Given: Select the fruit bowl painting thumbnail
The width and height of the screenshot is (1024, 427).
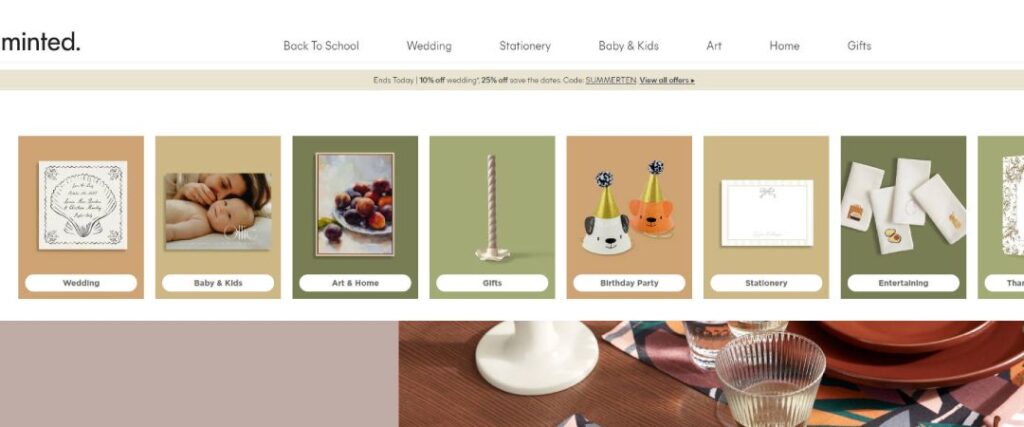Looking at the screenshot, I should 355,204.
